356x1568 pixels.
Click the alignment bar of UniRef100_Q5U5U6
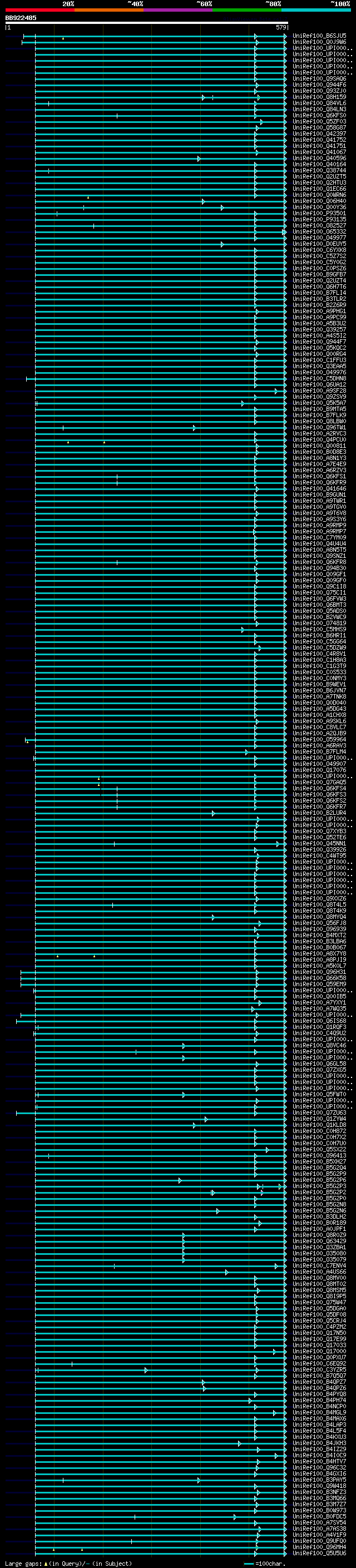(160, 1554)
